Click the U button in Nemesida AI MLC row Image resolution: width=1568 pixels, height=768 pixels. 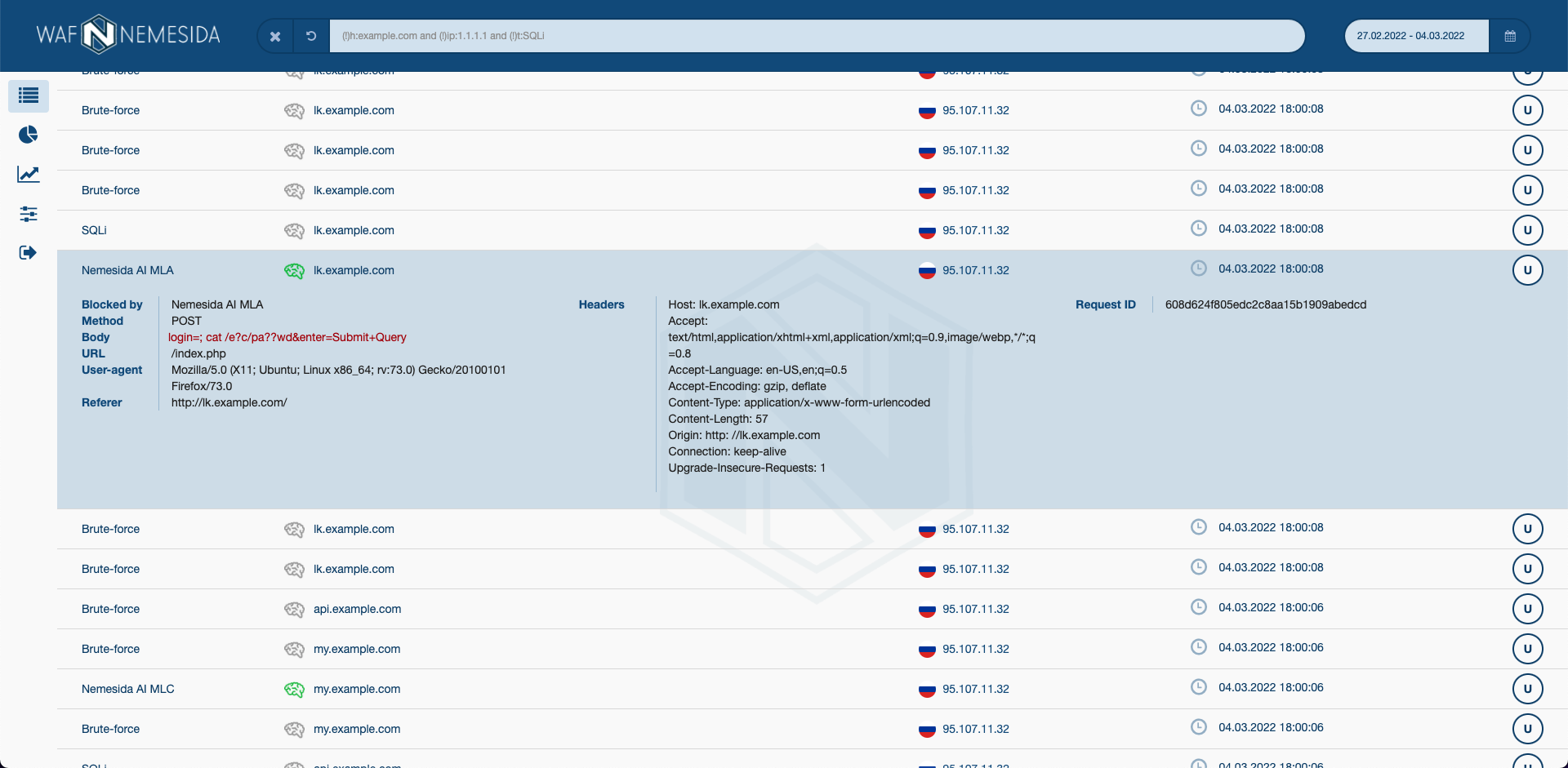tap(1528, 689)
